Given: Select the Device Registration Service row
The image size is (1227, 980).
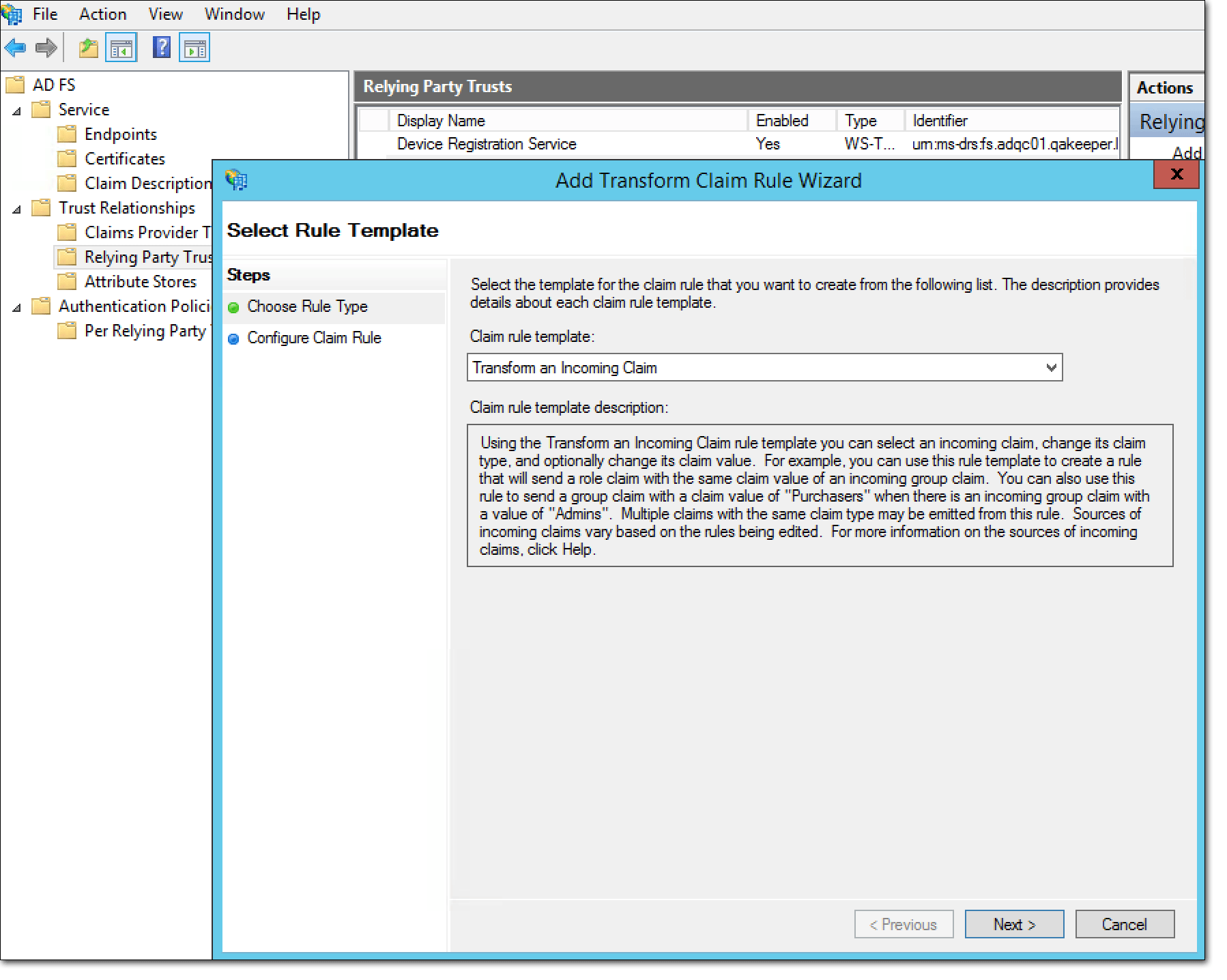Looking at the screenshot, I should 487,144.
